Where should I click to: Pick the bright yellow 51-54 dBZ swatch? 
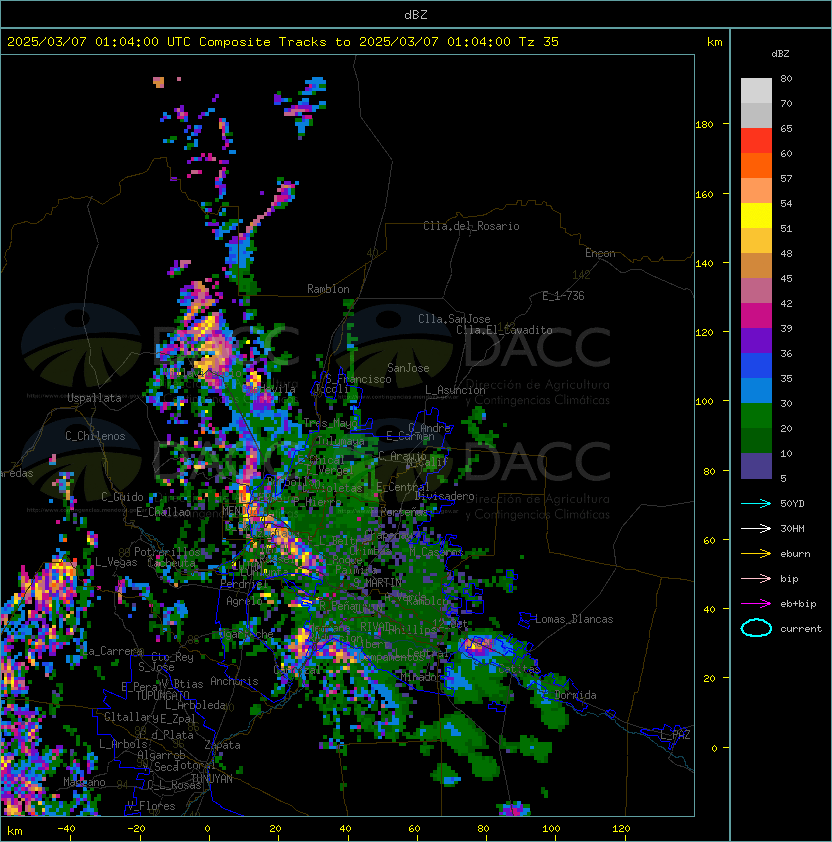756,216
